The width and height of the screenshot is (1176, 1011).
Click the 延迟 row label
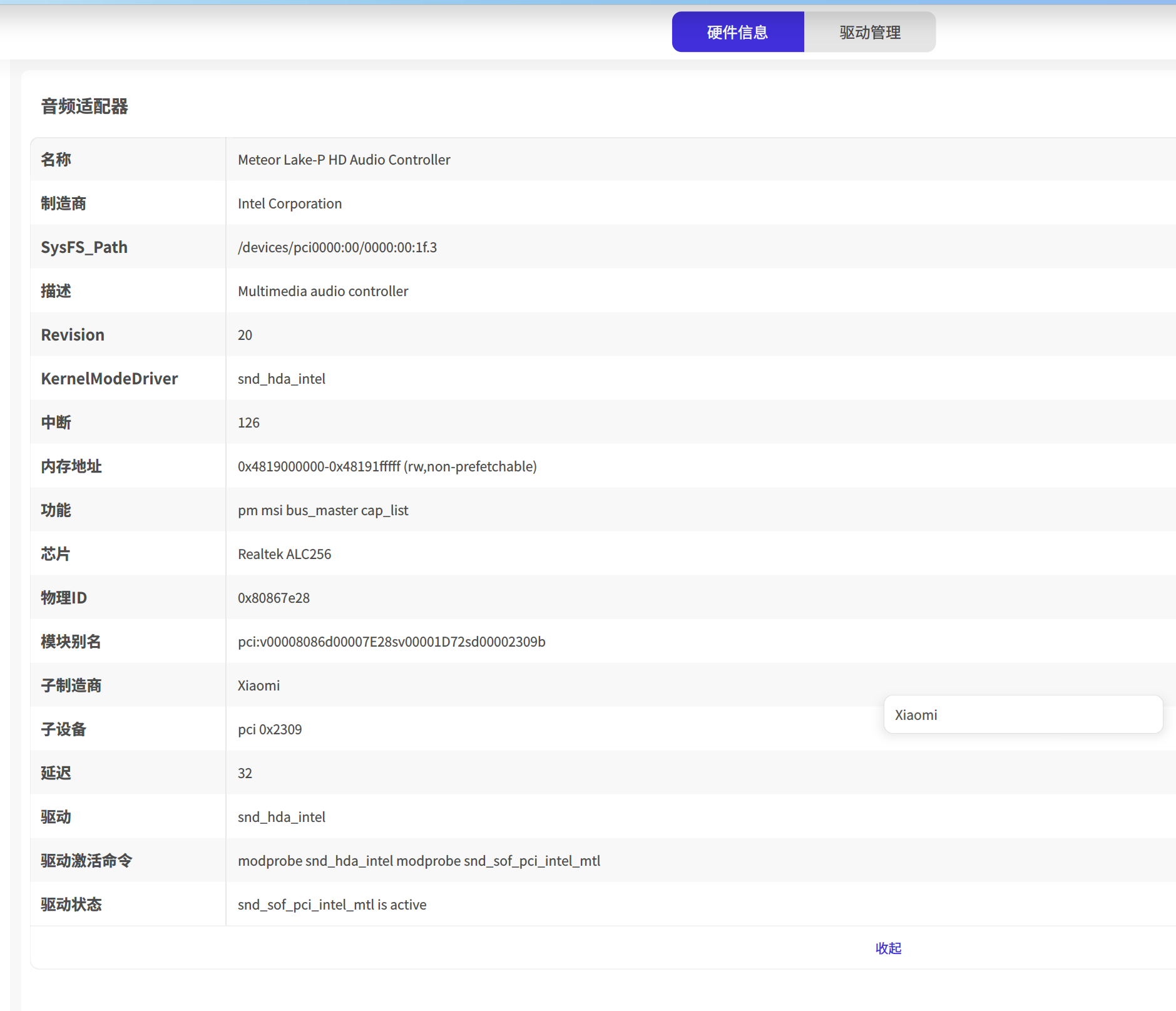click(56, 773)
